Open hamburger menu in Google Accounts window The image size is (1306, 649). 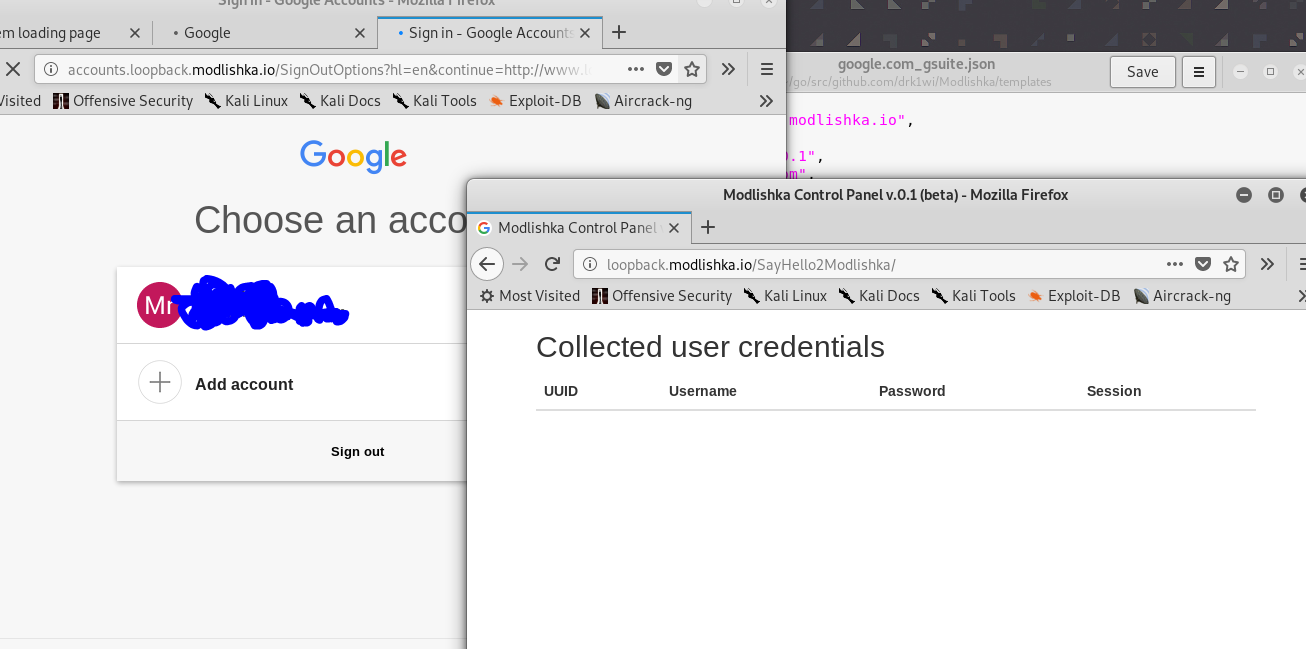point(767,69)
